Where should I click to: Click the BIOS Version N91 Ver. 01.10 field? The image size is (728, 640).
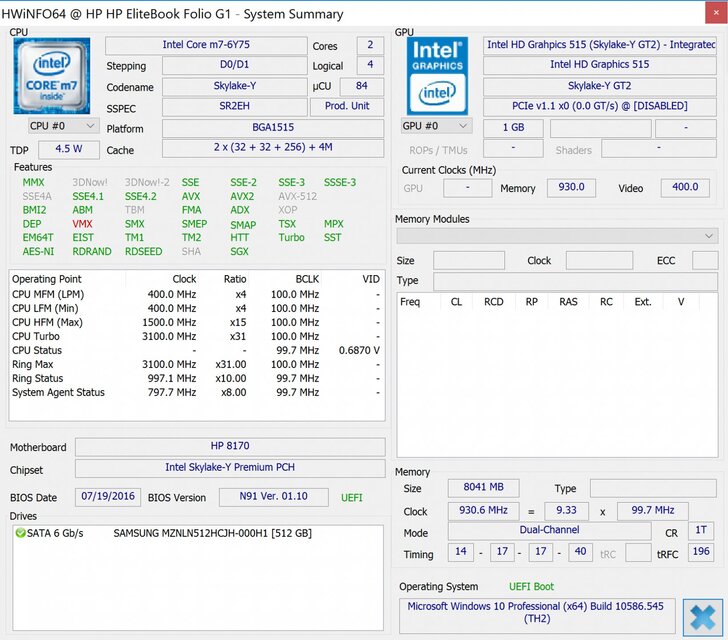pyautogui.click(x=264, y=496)
